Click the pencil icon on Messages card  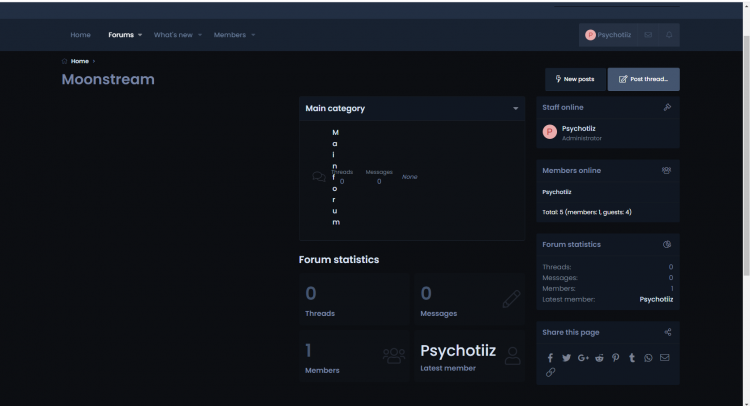(x=511, y=299)
